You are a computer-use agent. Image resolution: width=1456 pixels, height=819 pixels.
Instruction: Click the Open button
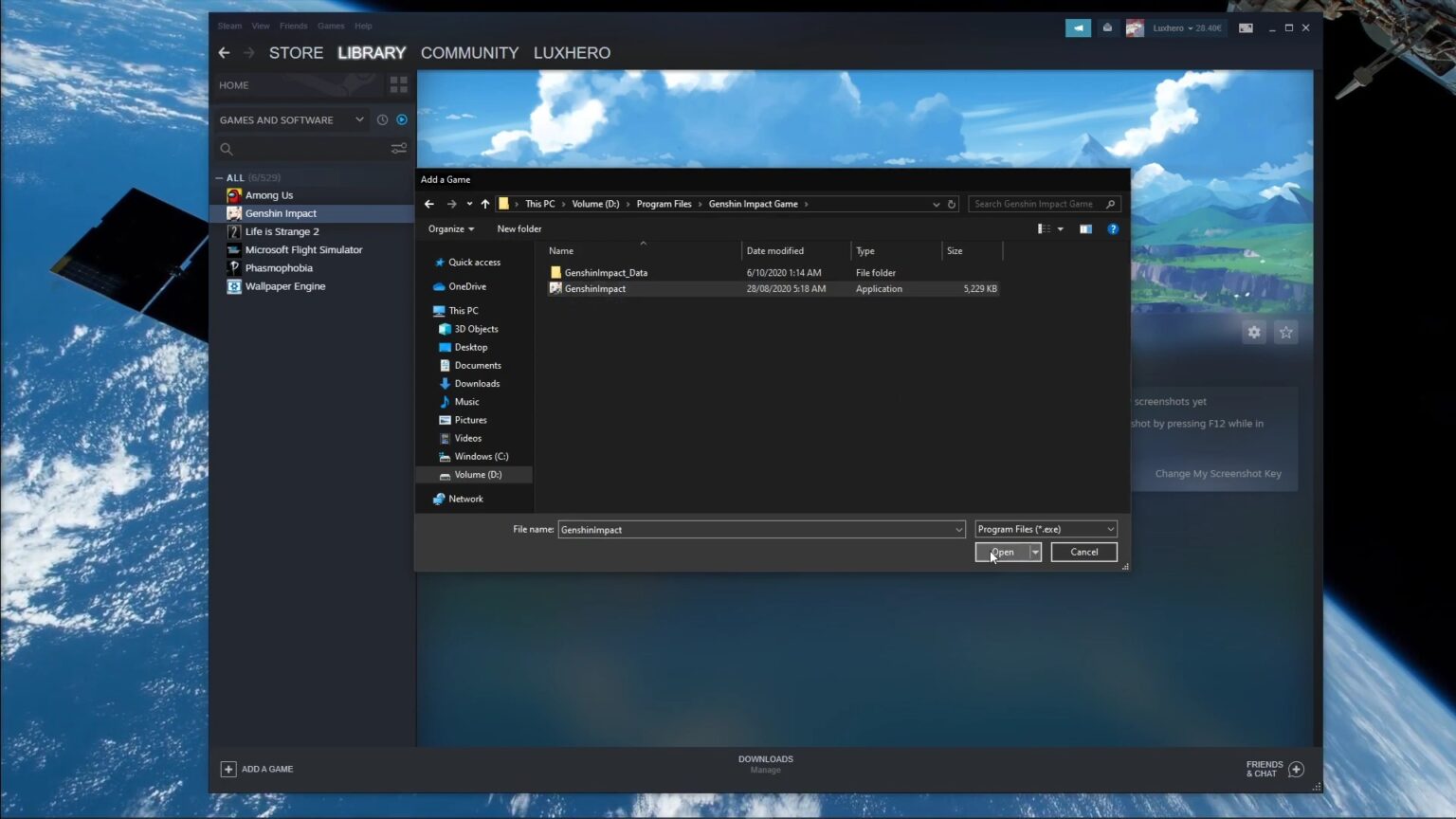point(1002,552)
